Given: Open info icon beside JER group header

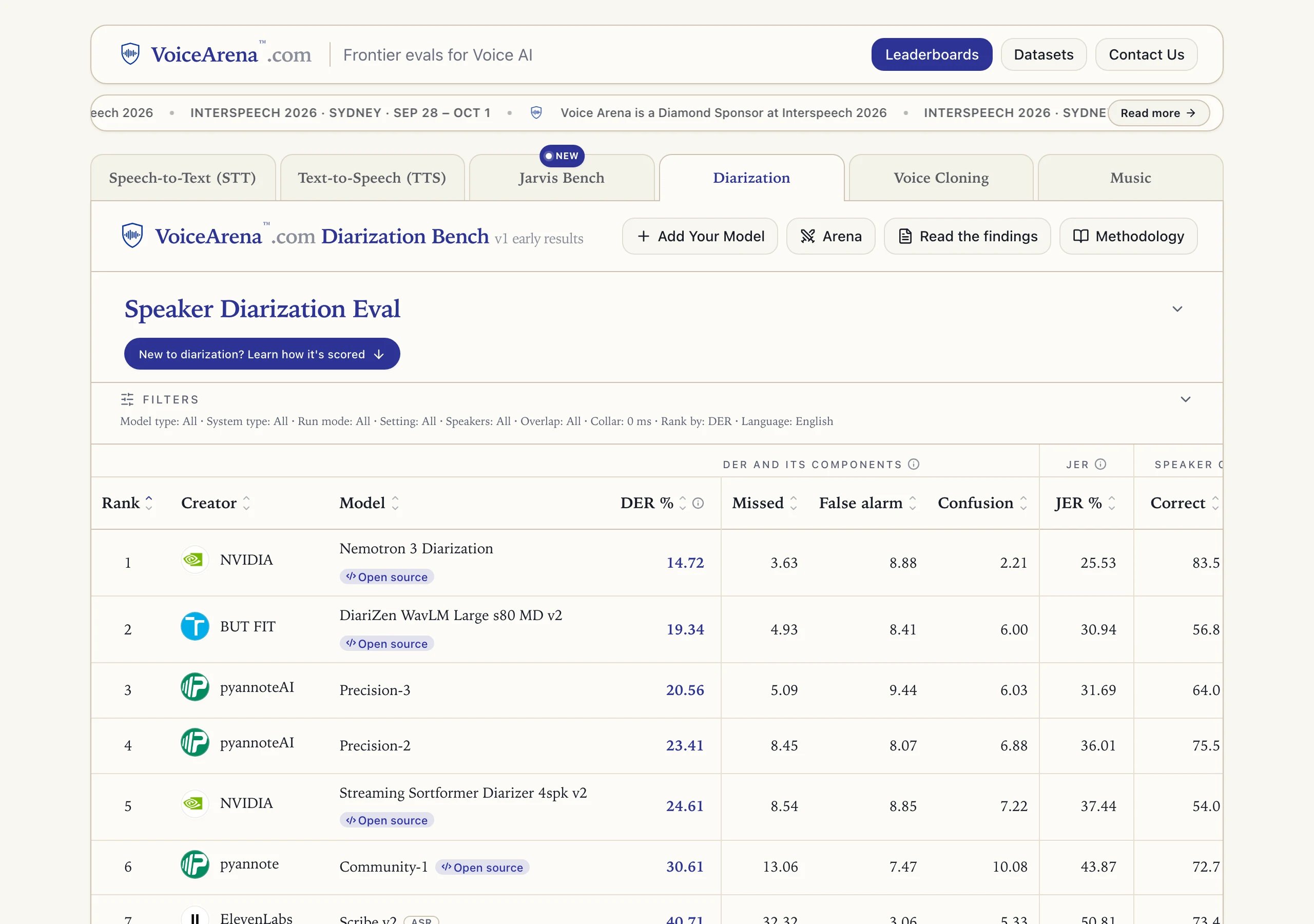Looking at the screenshot, I should pos(1100,464).
